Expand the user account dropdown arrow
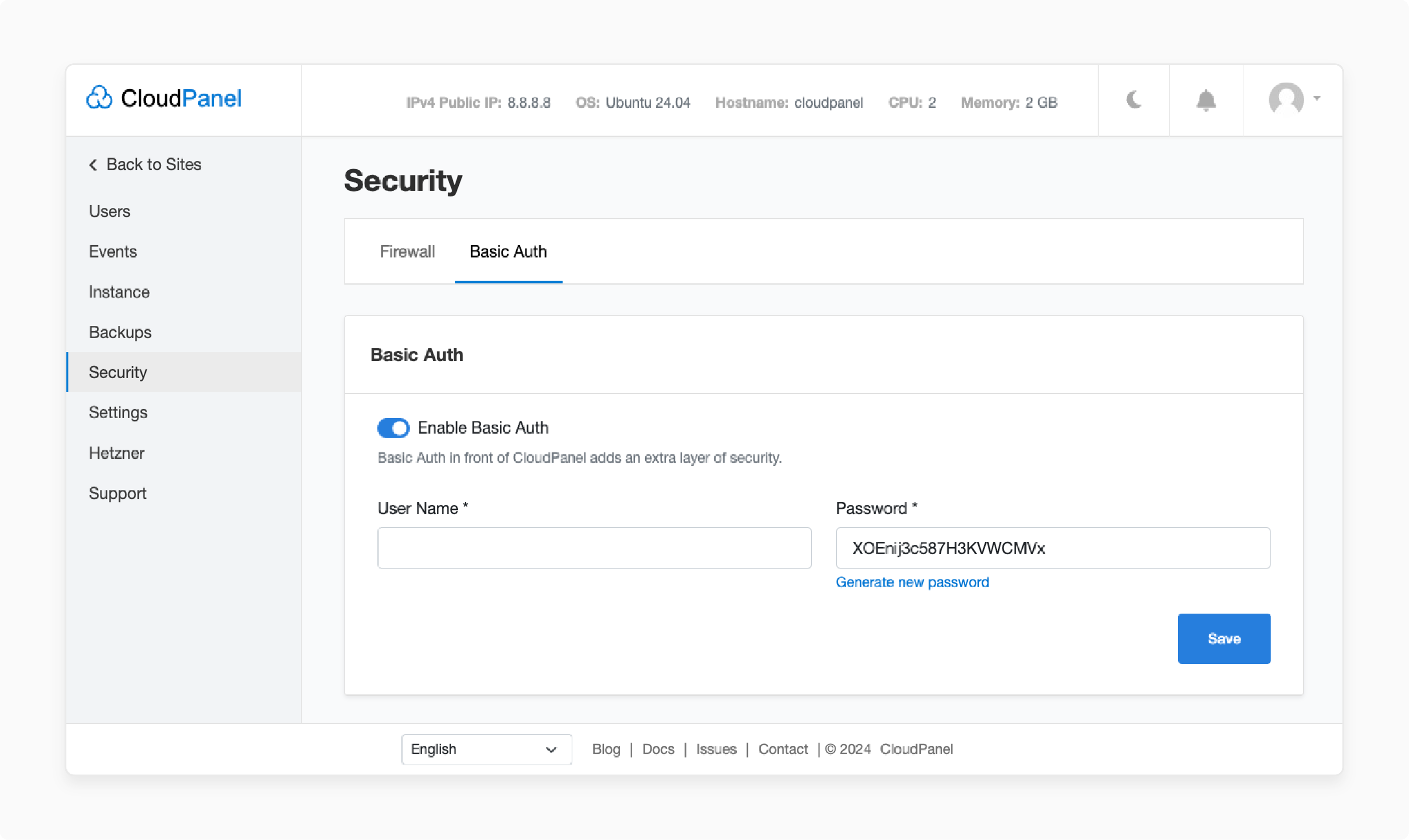Image resolution: width=1409 pixels, height=840 pixels. [1317, 99]
